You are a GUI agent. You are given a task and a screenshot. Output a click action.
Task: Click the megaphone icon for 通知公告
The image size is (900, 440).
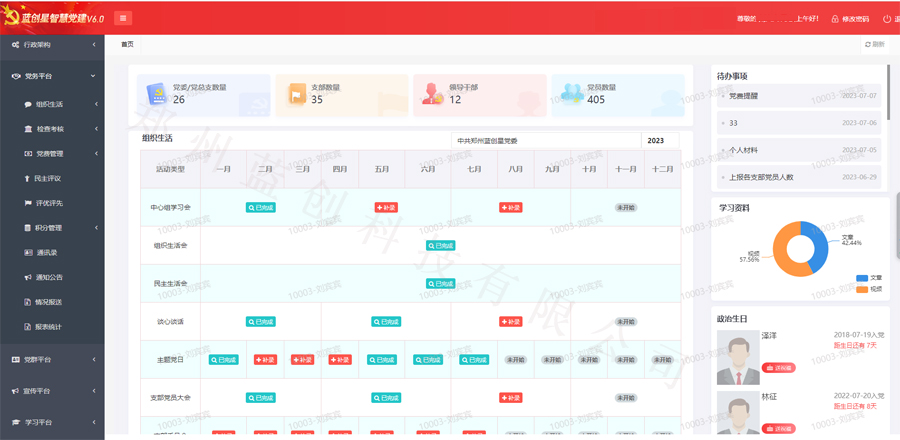28,277
